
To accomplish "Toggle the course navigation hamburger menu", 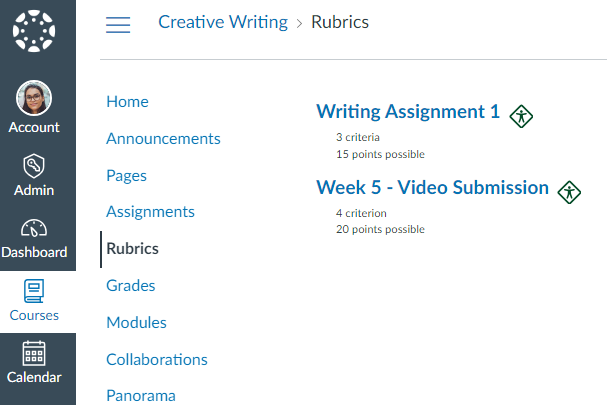I will coord(118,25).
